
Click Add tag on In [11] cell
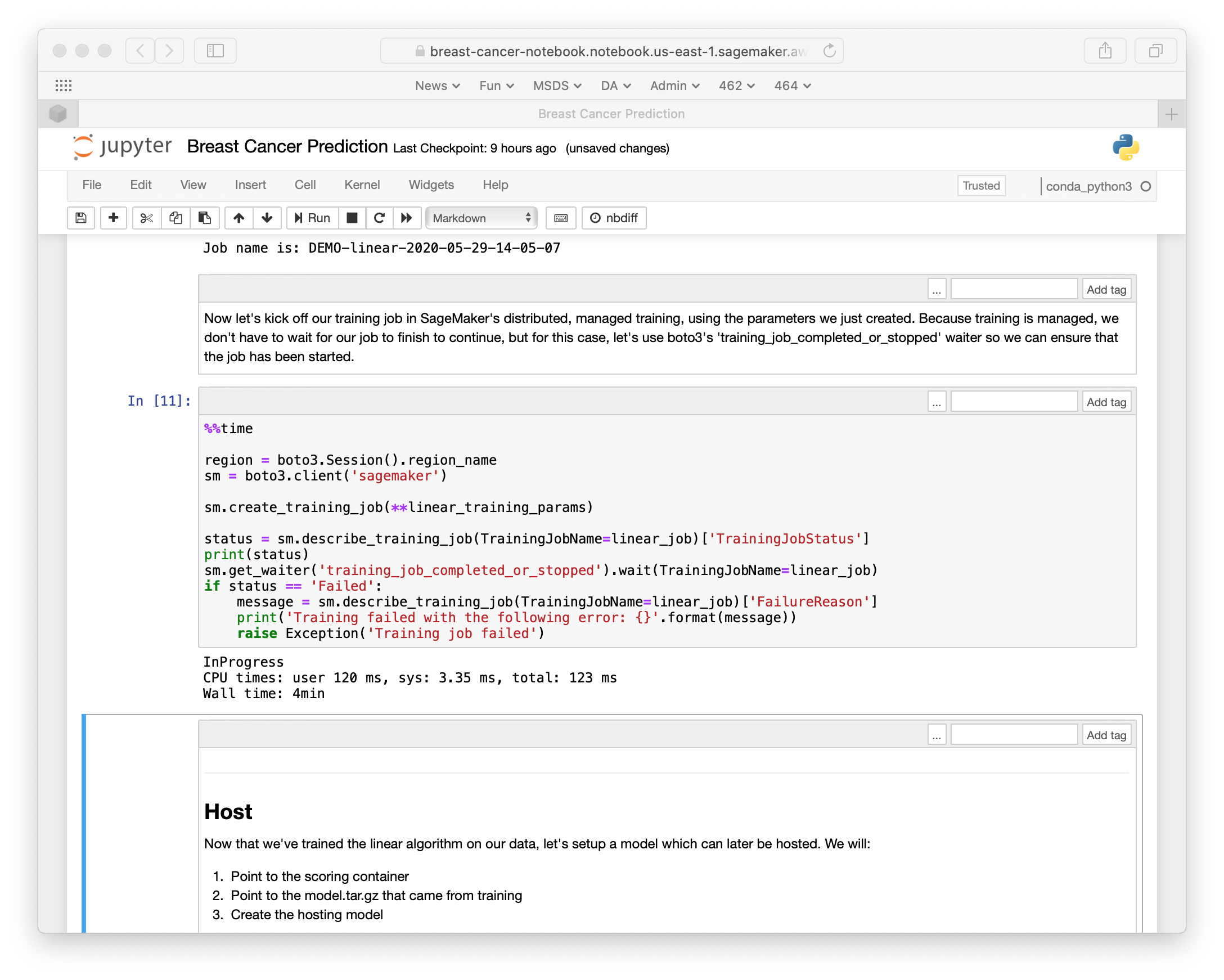[x=1106, y=402]
